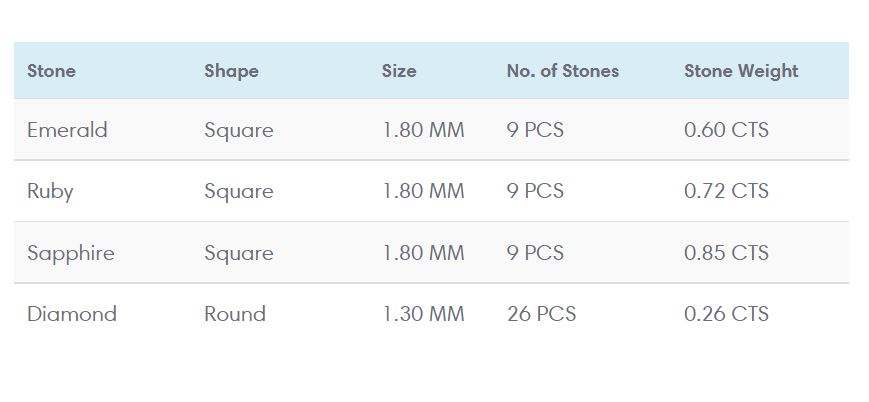This screenshot has height=402, width=869.
Task: Select the Sapphire stone cell
Action: [71, 253]
